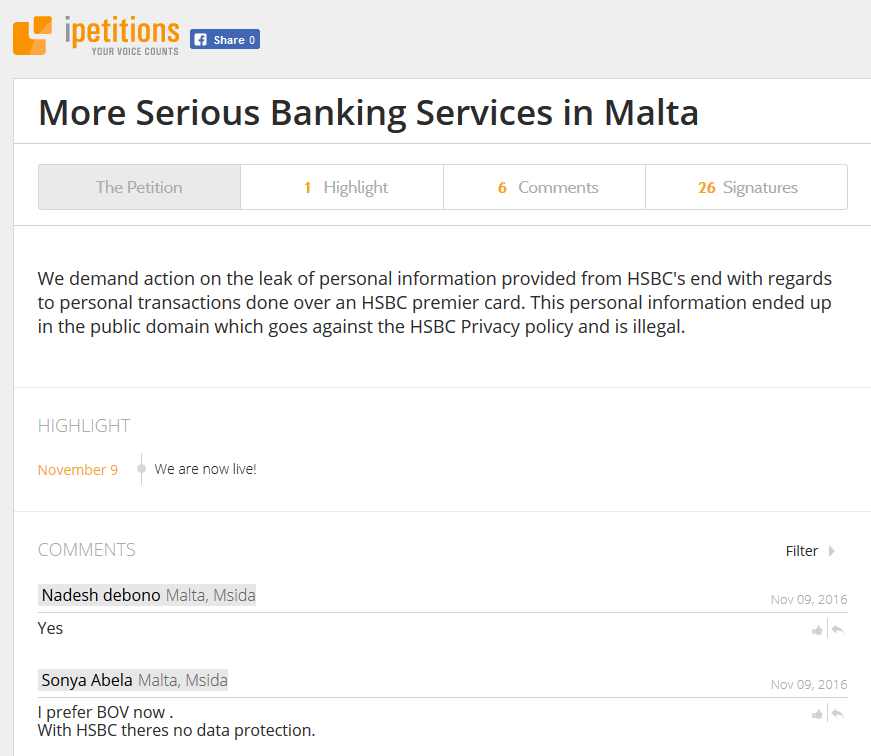Viewport: 871px width, 756px height.
Task: Open Sonya Abela's commenter name
Action: coord(87,680)
